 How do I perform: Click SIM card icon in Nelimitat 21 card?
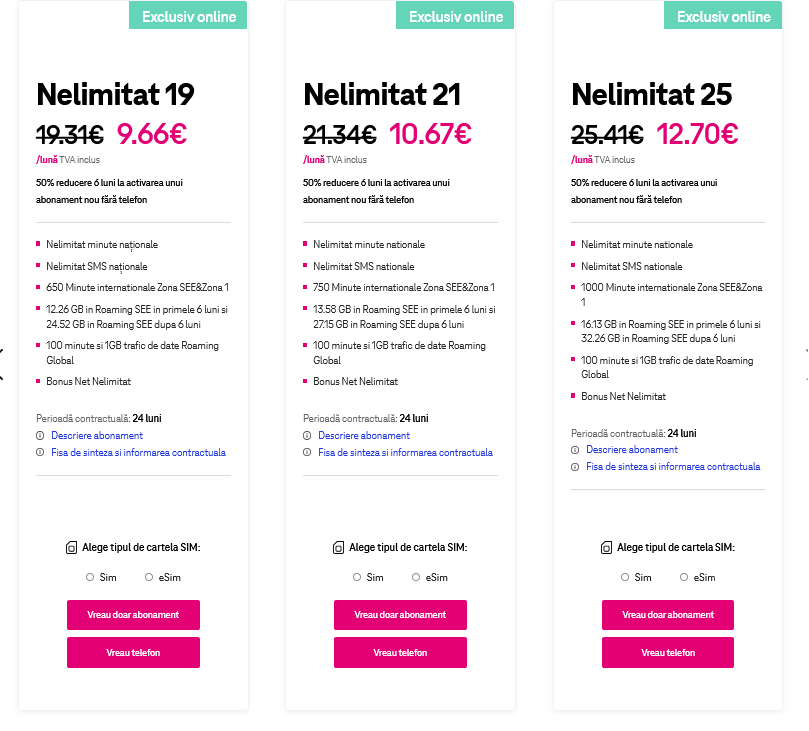click(x=339, y=548)
